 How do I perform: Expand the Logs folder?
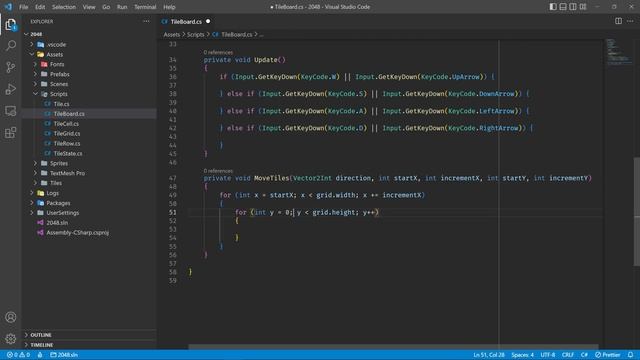(89, 193)
